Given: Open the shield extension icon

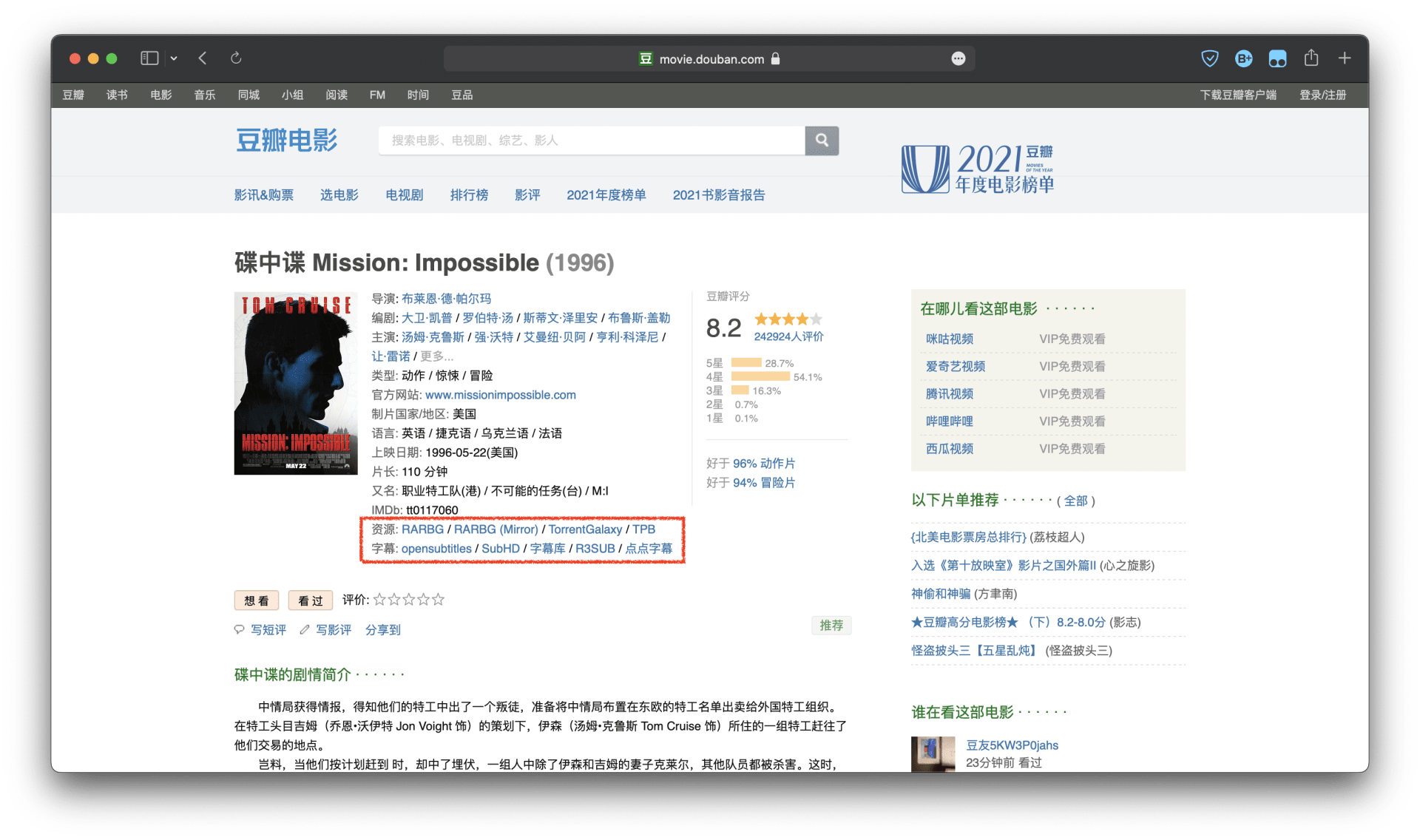Looking at the screenshot, I should click(1209, 58).
